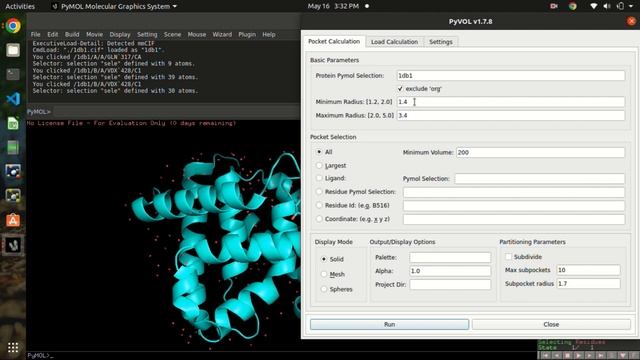Click the Minimum Volume field
The image size is (640, 360).
[540, 152]
